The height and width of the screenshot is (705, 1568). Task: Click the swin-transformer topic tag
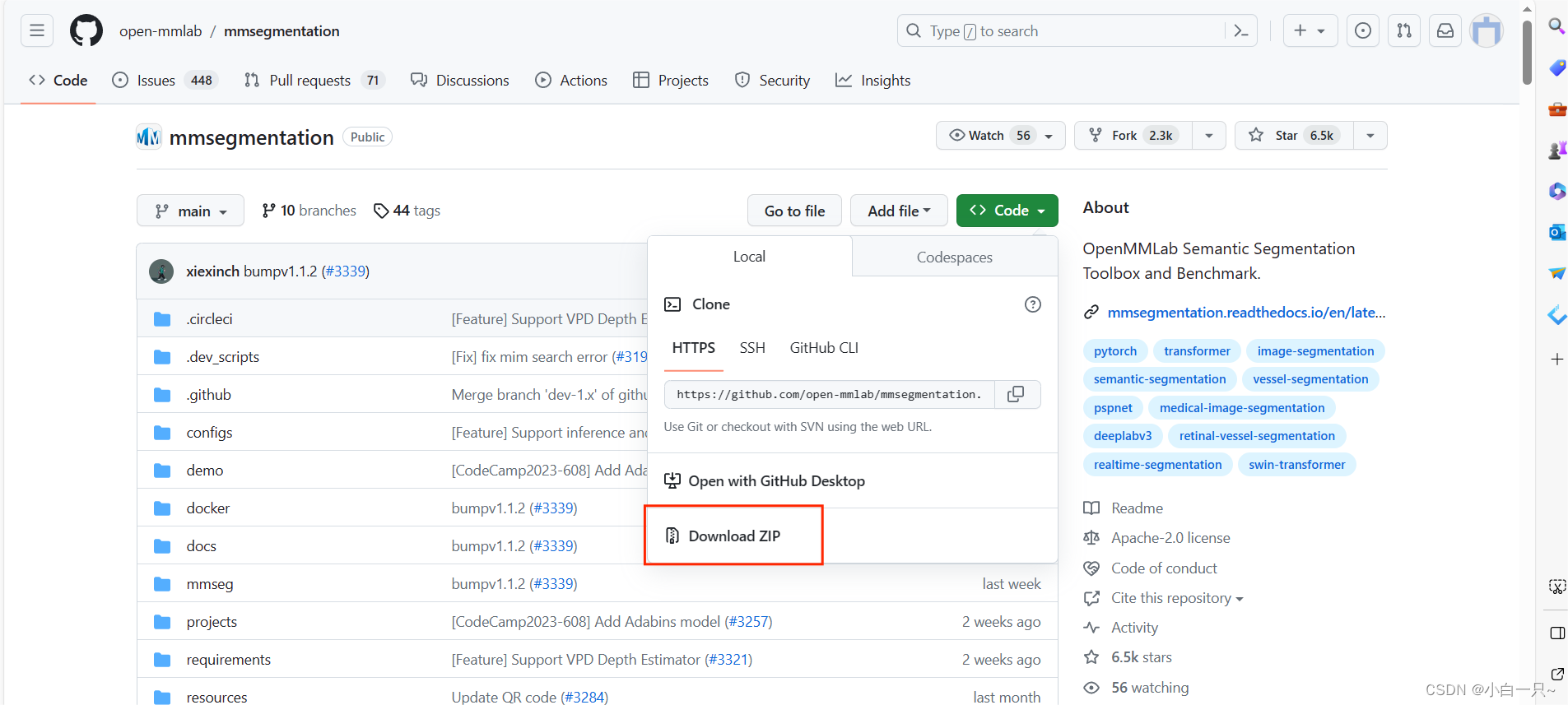point(1296,464)
